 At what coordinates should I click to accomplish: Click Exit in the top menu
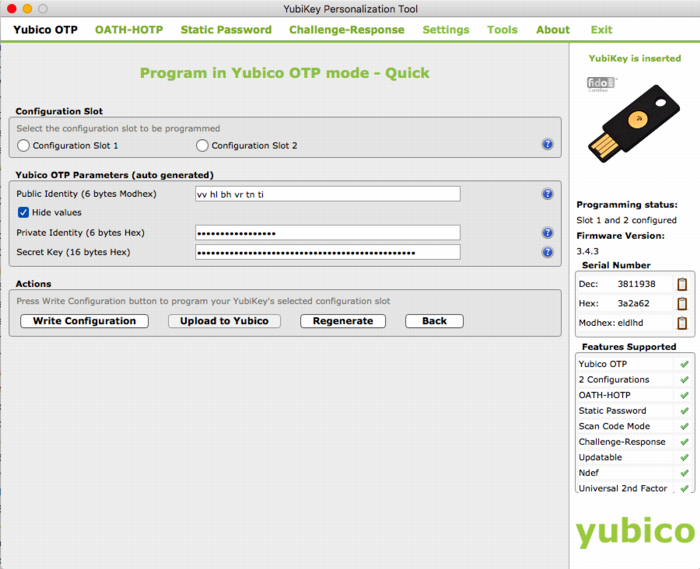coord(601,30)
